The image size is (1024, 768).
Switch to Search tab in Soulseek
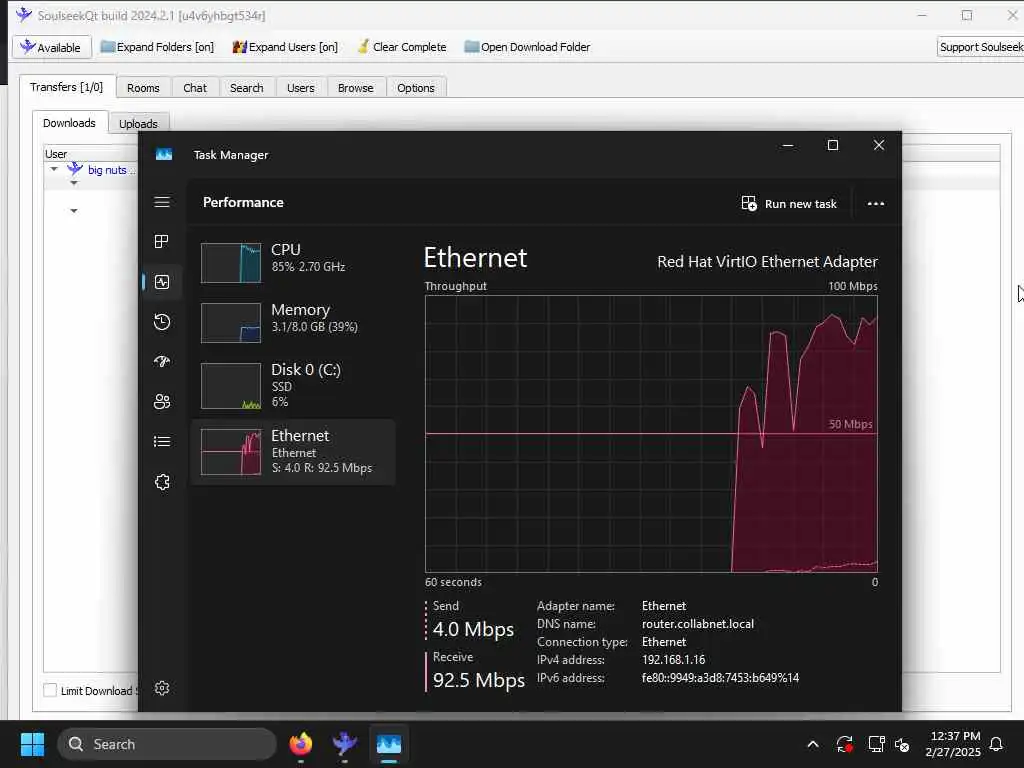[246, 88]
